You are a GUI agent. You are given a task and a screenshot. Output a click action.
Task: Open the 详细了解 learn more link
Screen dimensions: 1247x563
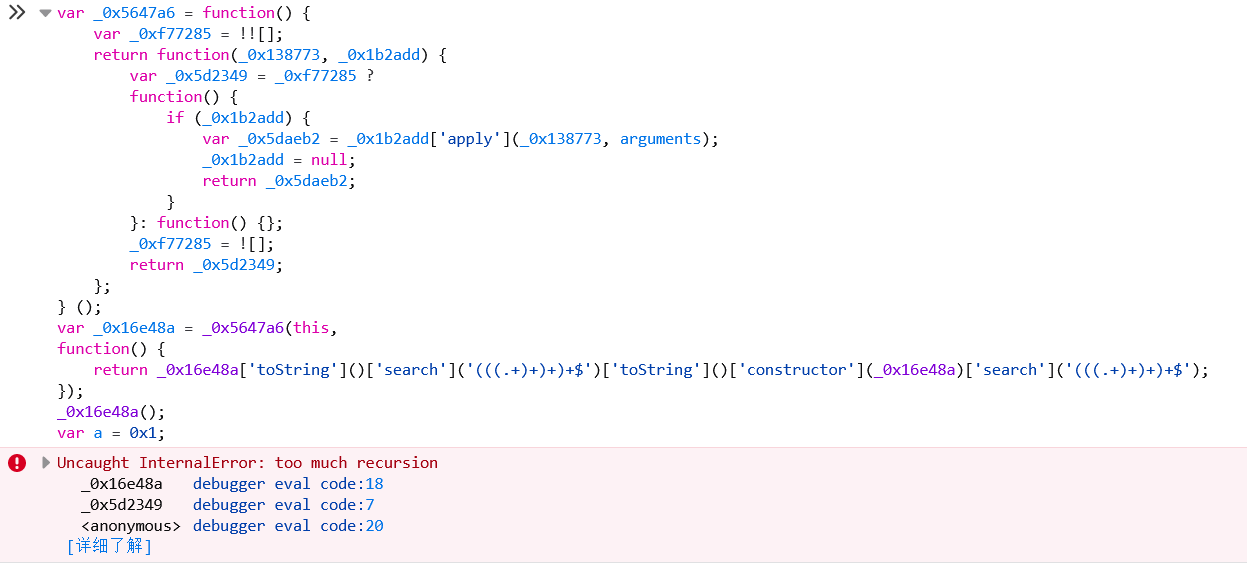point(109,547)
